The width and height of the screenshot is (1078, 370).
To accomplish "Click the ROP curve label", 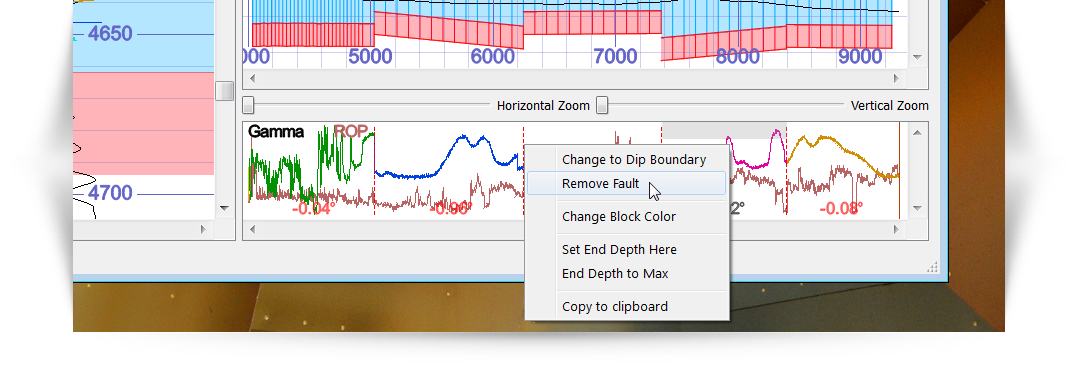I will click(x=351, y=131).
